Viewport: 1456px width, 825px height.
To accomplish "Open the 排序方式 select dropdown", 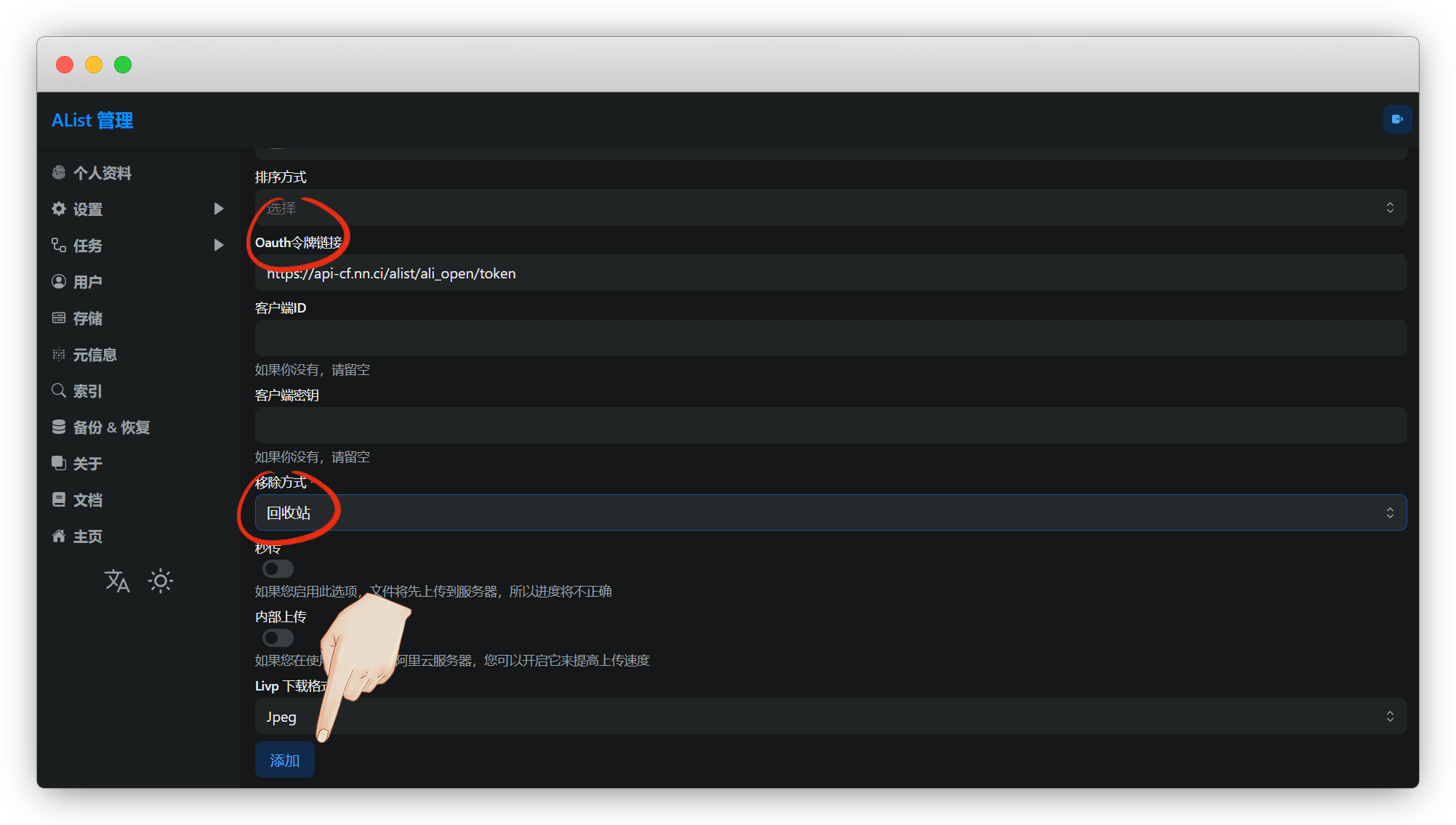I will [x=830, y=208].
